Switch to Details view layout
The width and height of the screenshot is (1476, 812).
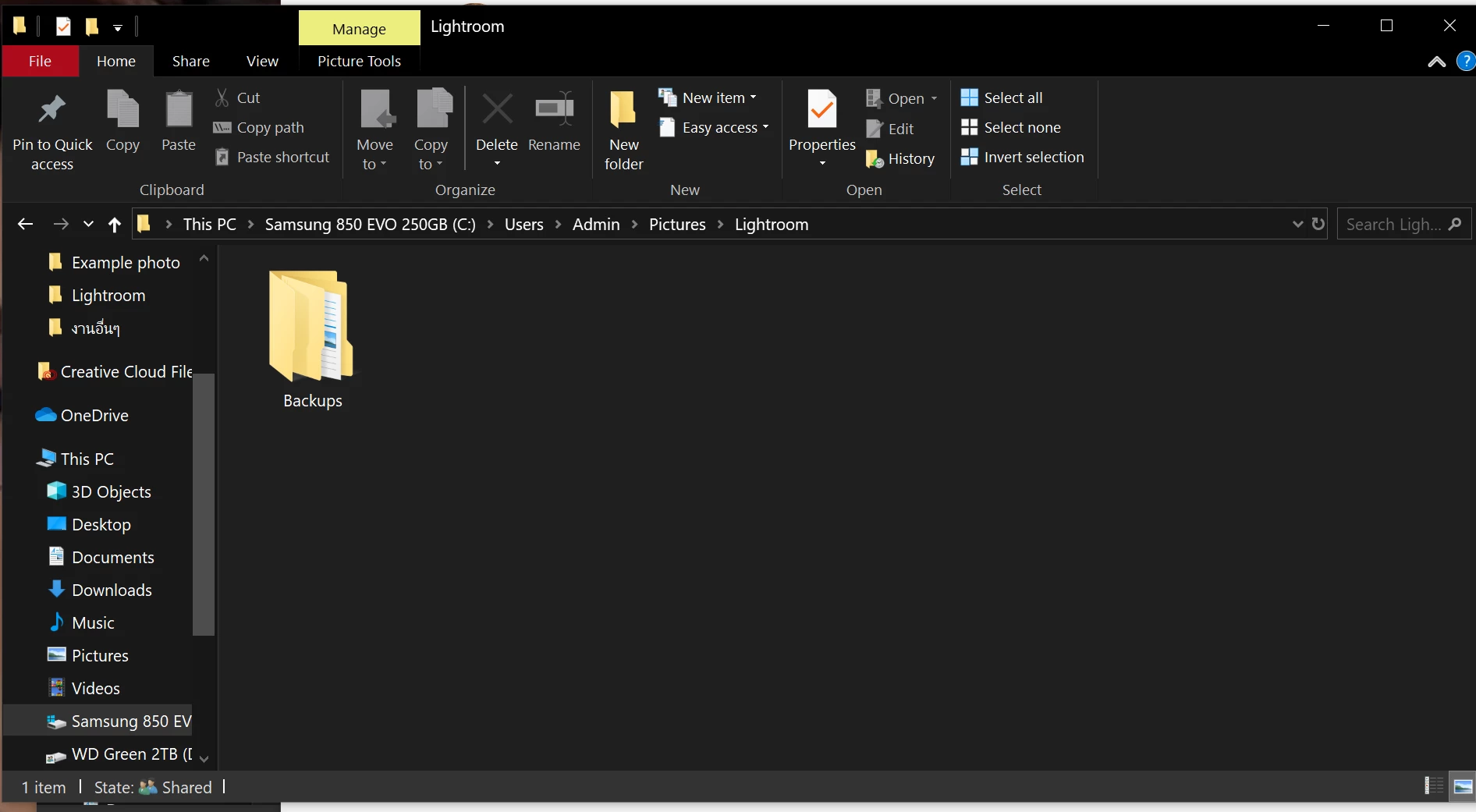pyautogui.click(x=1434, y=786)
